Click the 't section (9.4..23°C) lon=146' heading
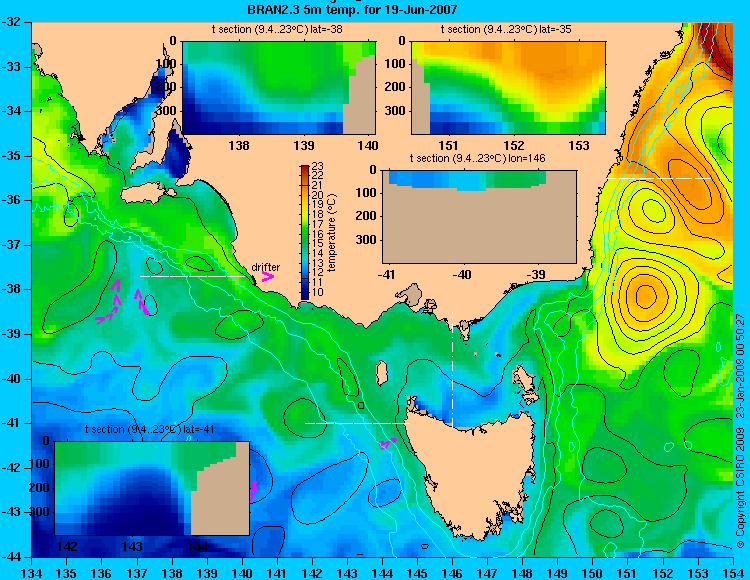This screenshot has height=580, width=750. tap(477, 158)
